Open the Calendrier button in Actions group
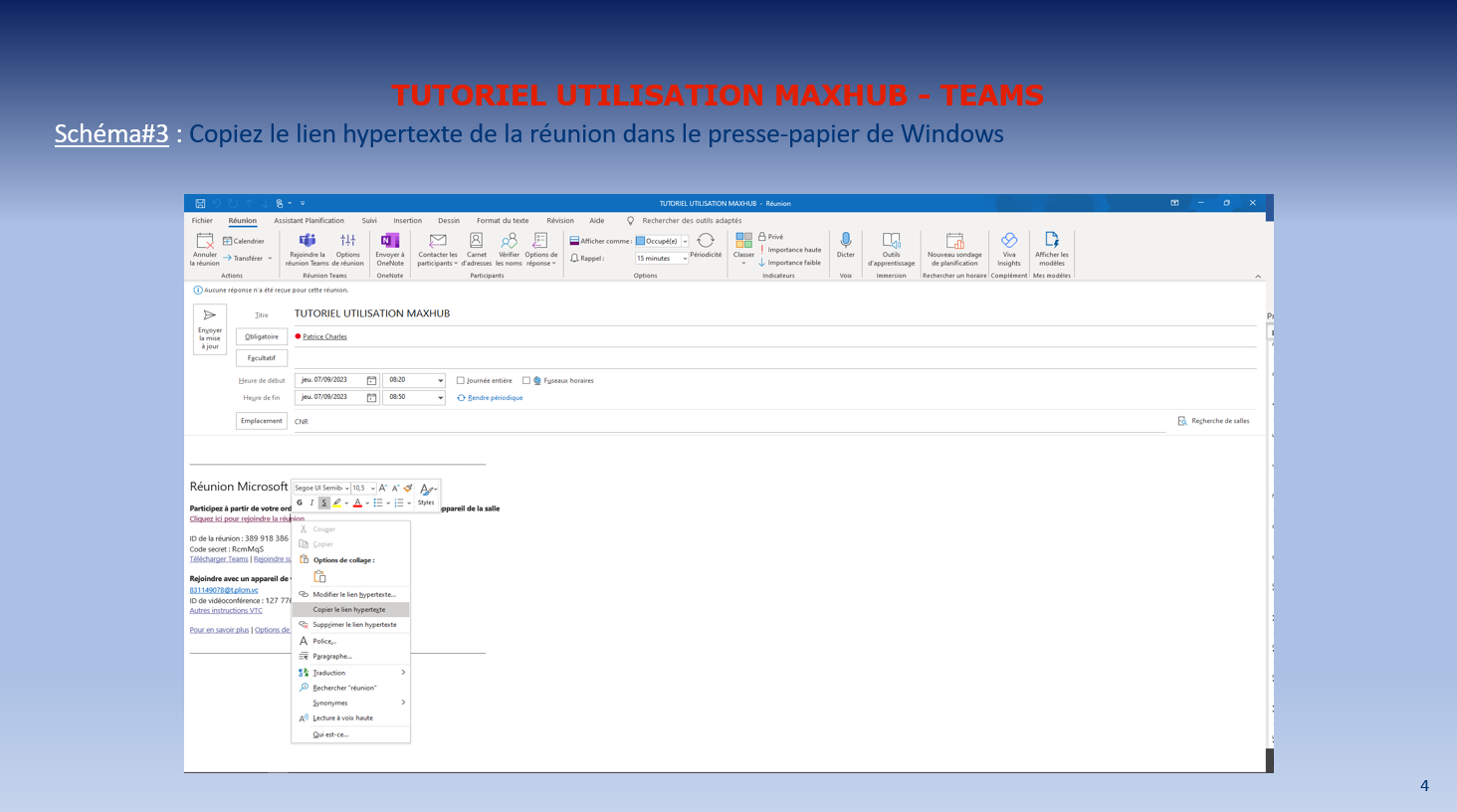 pos(244,241)
